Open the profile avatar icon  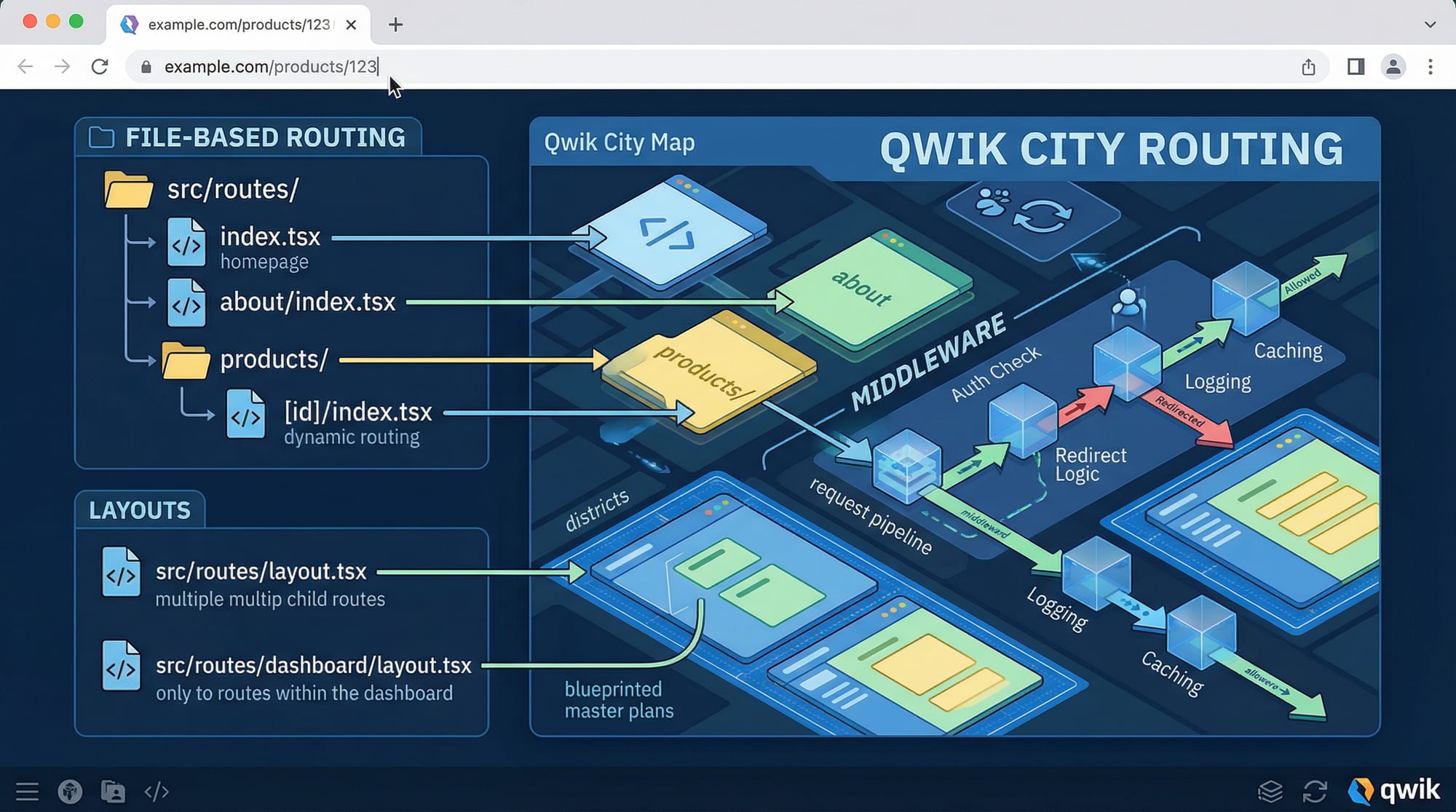click(x=1393, y=67)
